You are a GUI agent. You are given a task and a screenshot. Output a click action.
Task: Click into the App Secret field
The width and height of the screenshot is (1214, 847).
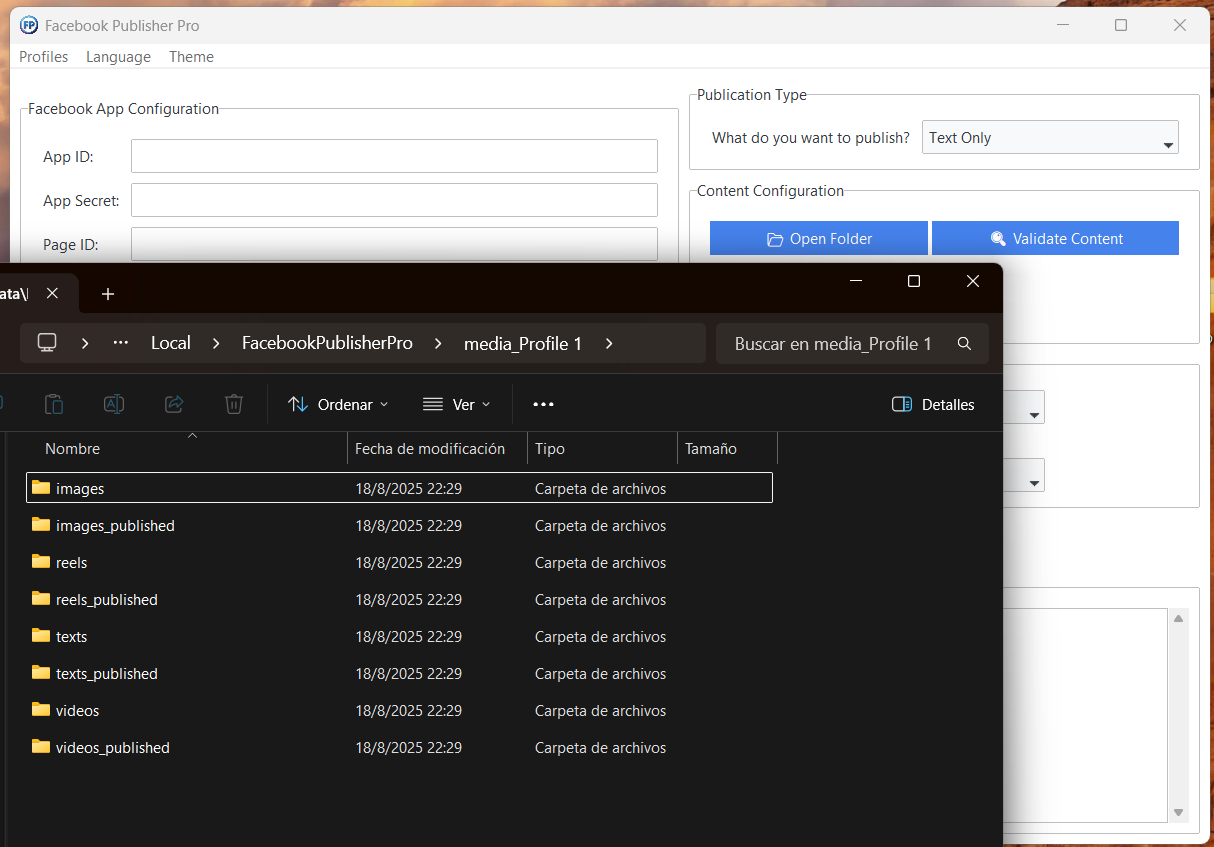coord(394,200)
